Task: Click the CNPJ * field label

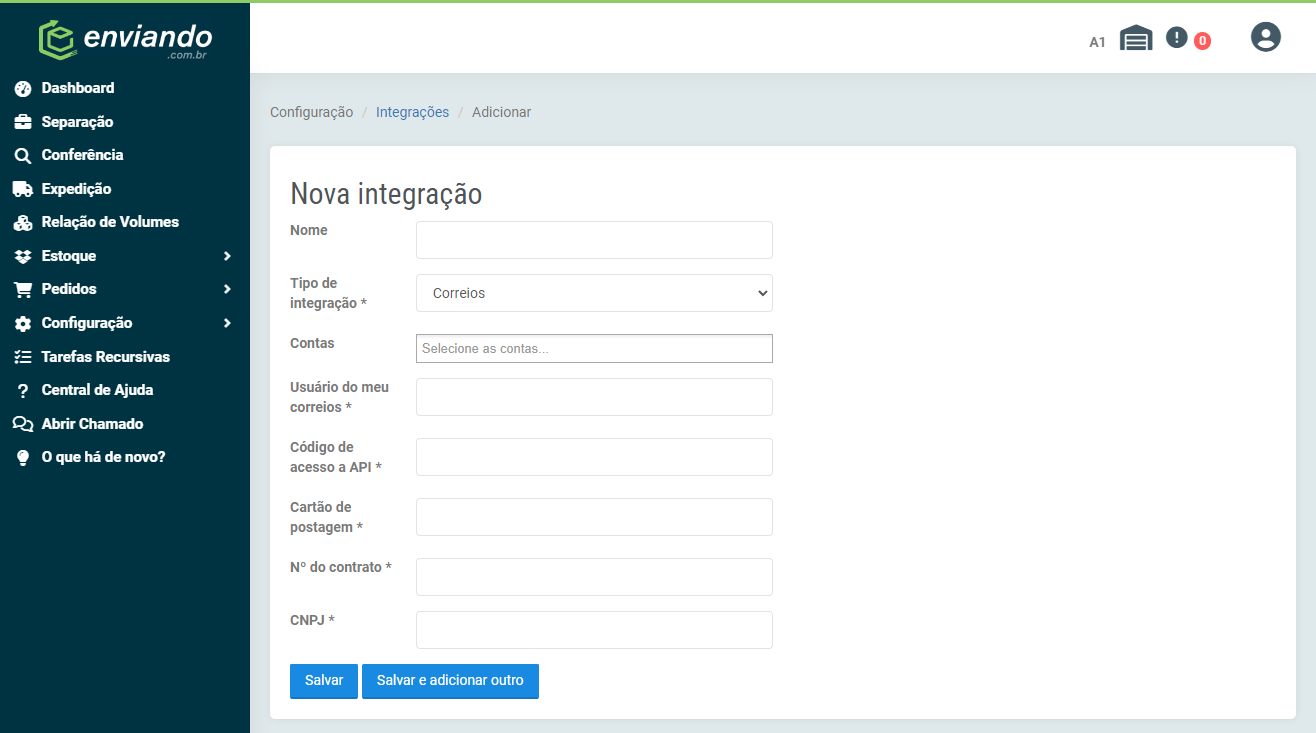Action: 312,620
